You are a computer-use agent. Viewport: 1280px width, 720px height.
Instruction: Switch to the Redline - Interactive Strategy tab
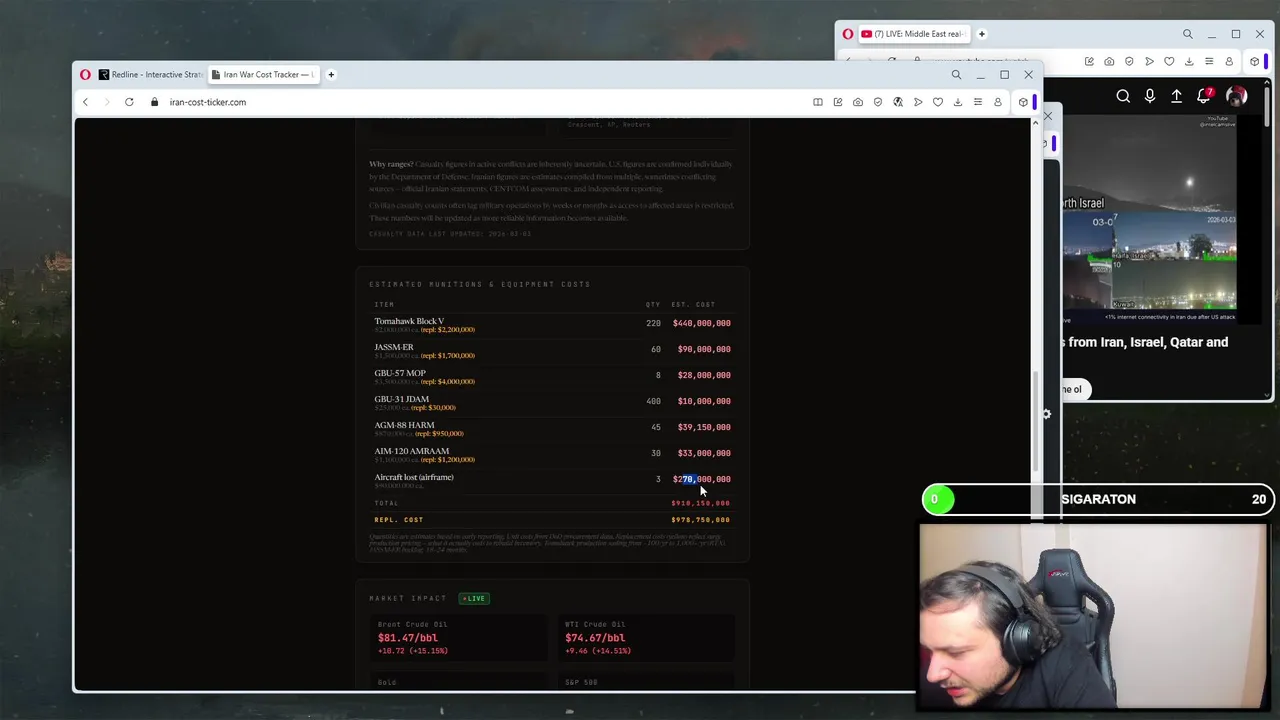coord(149,74)
